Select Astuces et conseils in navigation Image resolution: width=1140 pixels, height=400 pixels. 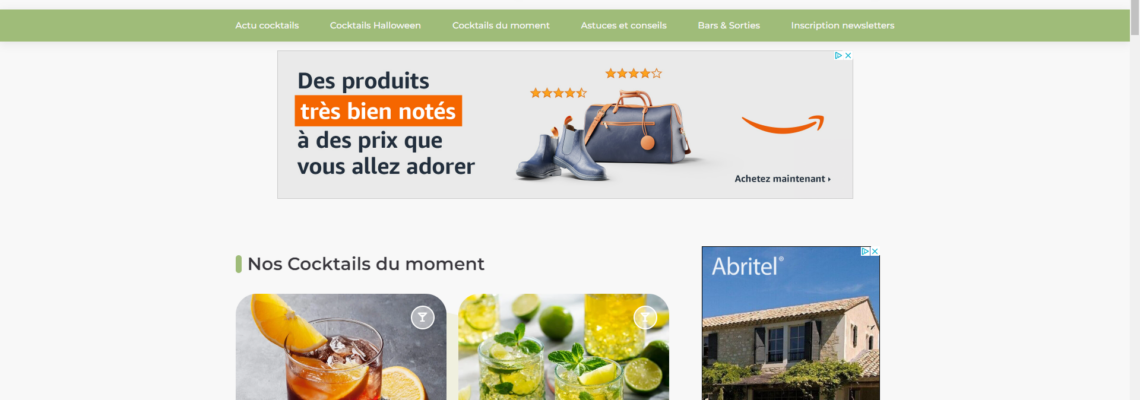pos(624,25)
